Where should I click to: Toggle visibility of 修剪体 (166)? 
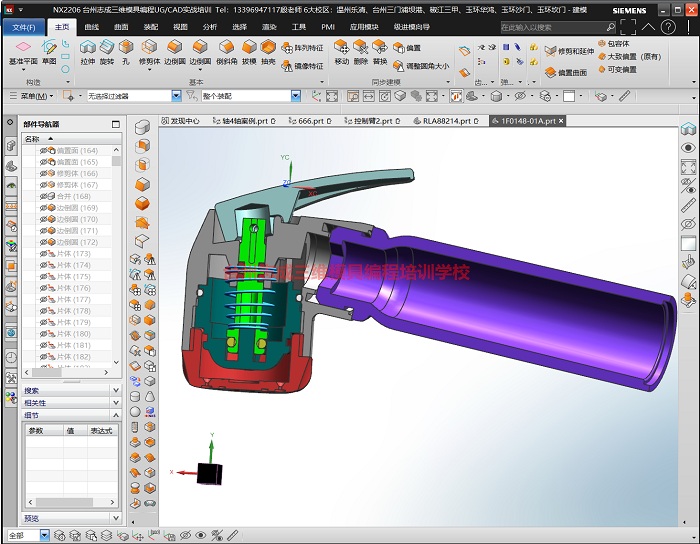[x=43, y=173]
